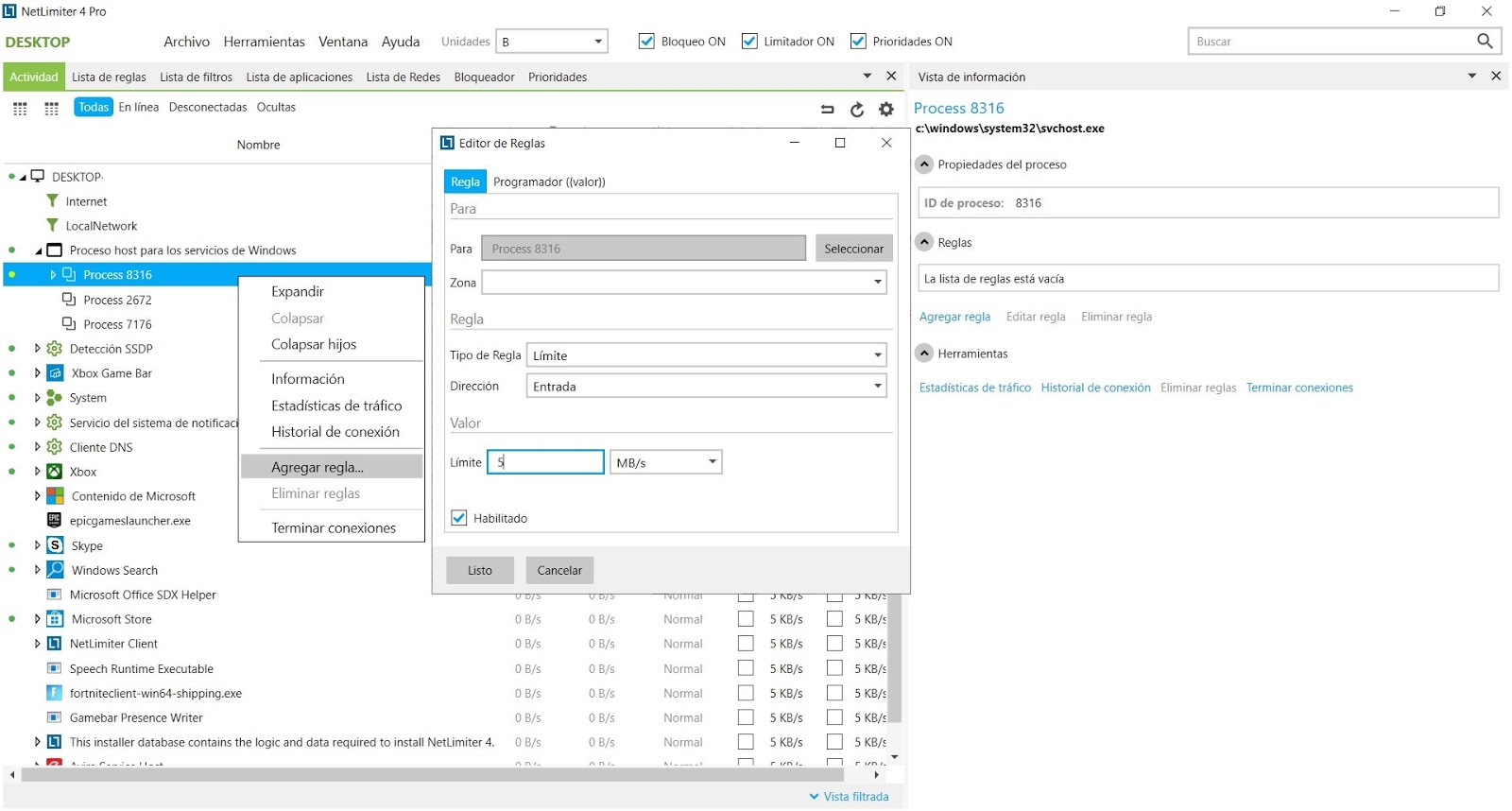Click the System process icon

(55, 398)
